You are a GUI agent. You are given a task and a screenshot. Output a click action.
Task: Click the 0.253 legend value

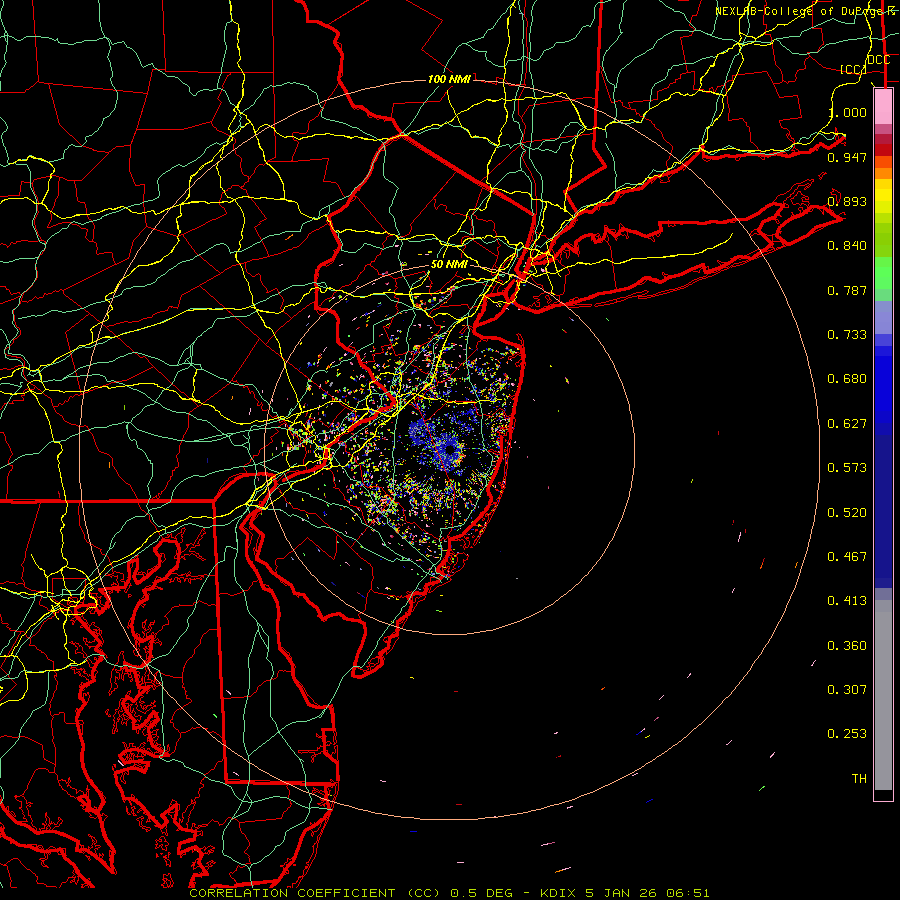[x=847, y=734]
